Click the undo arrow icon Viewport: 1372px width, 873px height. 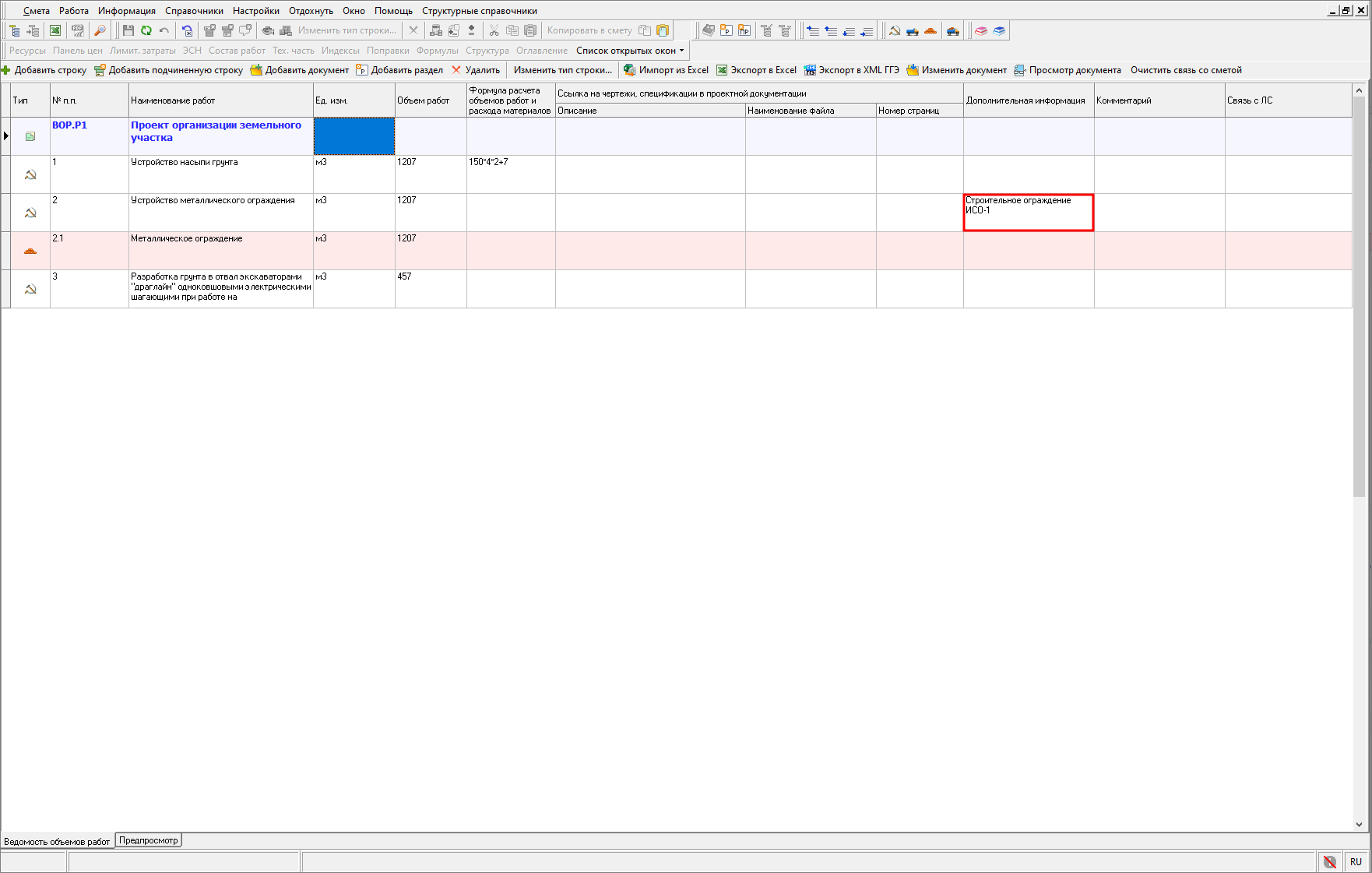pos(164,30)
